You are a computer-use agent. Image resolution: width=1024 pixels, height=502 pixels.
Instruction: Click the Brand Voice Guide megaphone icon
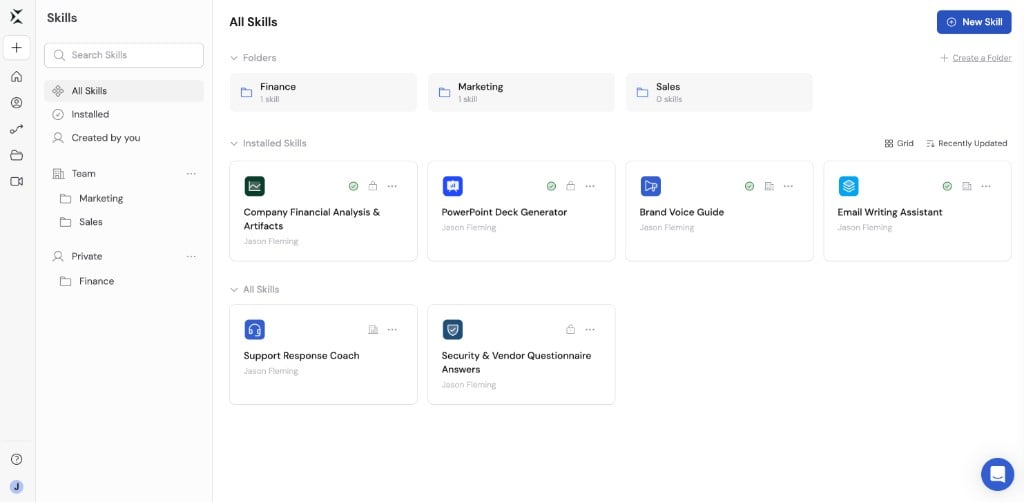[x=650, y=186]
